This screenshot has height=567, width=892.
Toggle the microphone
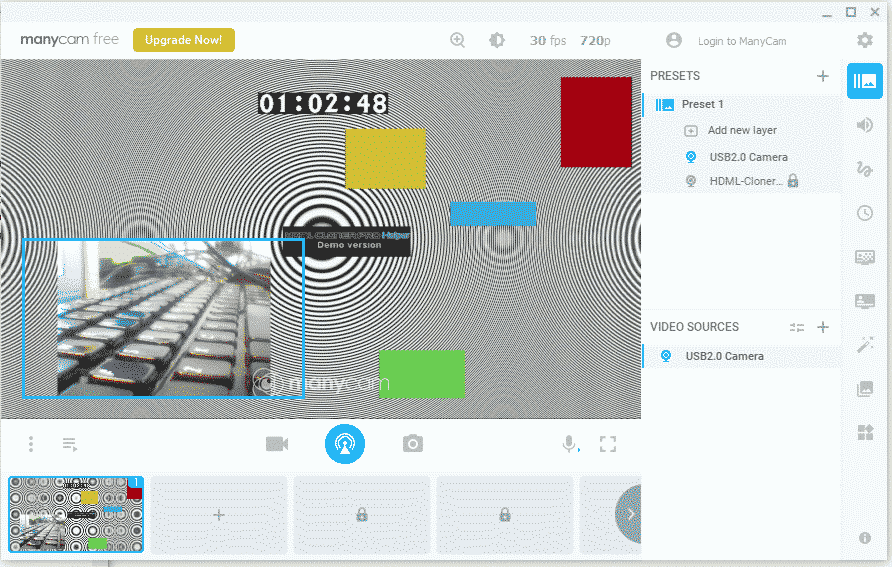[569, 444]
